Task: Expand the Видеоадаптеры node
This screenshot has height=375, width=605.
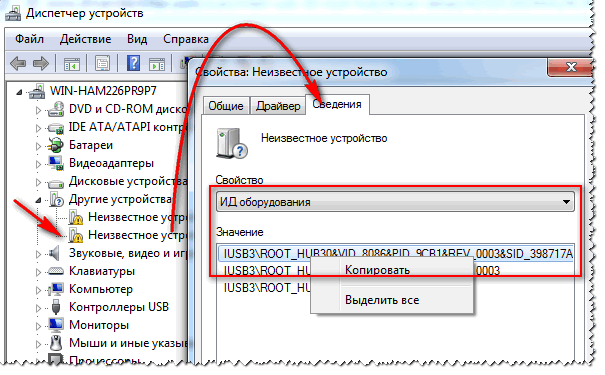Action: tap(38, 164)
